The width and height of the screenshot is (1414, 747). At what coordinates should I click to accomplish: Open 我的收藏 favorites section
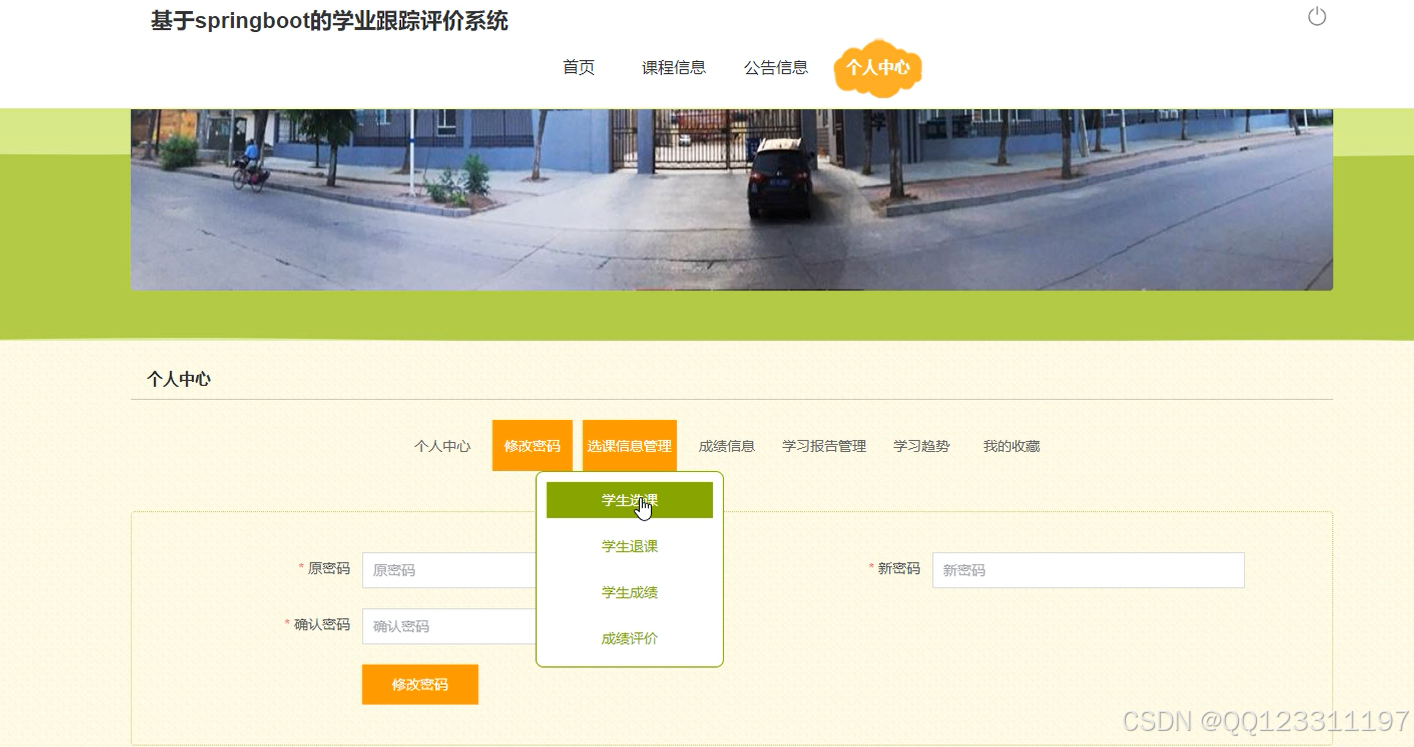point(1011,446)
